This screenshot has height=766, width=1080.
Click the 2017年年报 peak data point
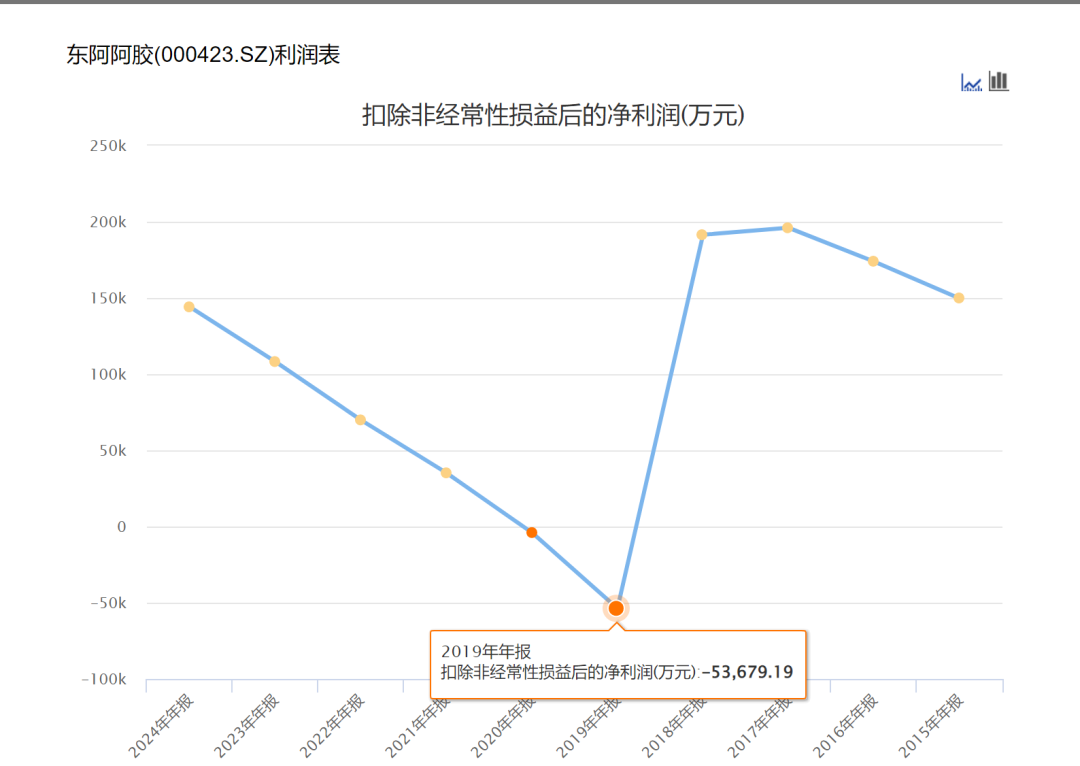pyautogui.click(x=788, y=227)
